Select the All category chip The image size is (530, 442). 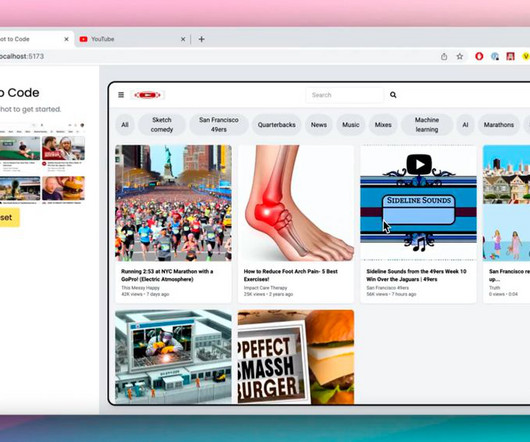(125, 125)
